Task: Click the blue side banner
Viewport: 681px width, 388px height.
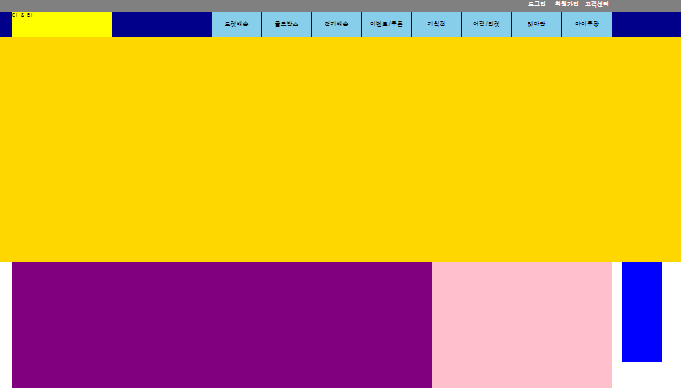Action: pos(641,312)
